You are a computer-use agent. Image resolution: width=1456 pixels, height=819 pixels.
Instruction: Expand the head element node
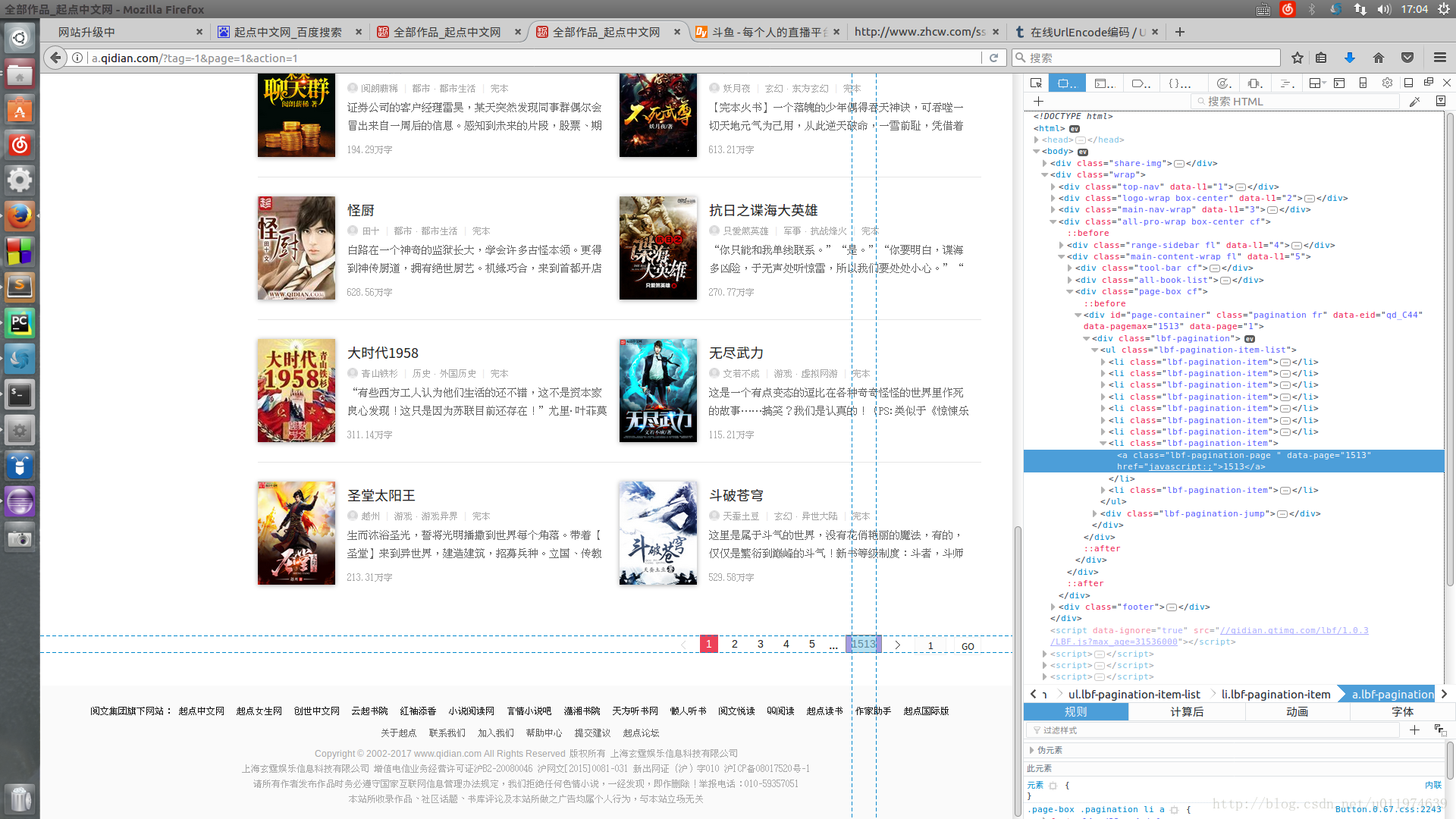[x=1036, y=140]
